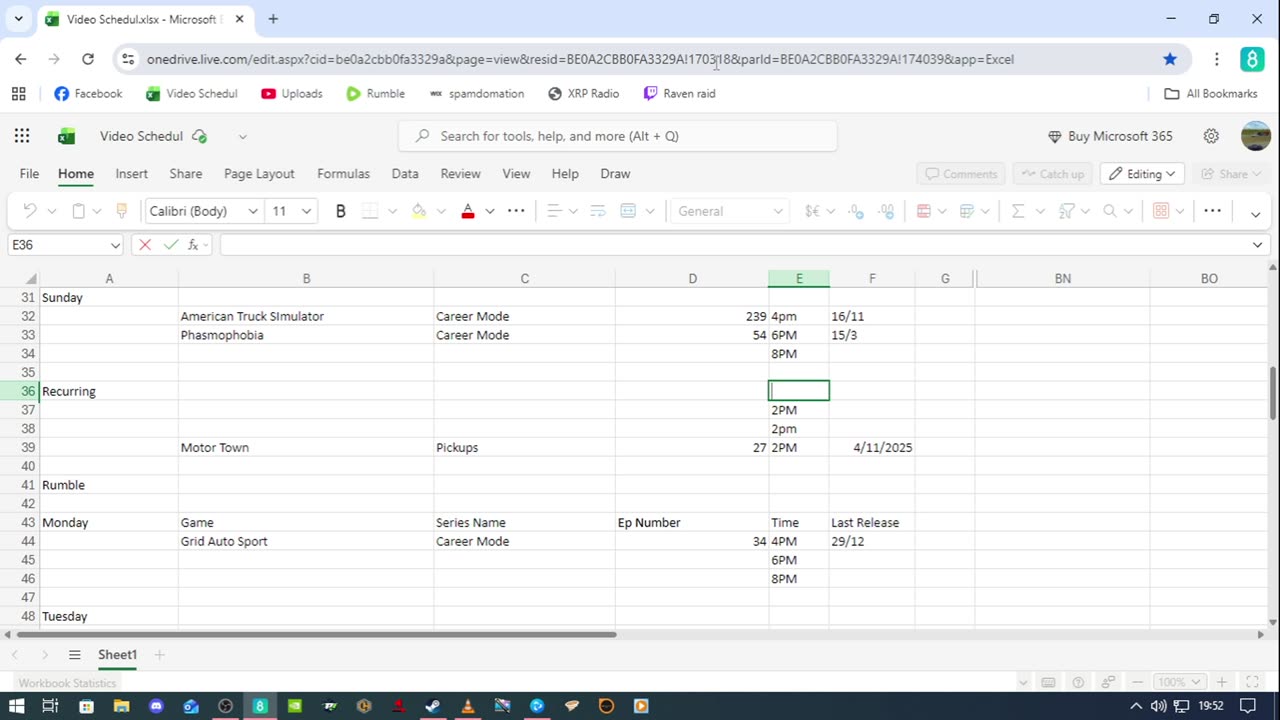Screen dimensions: 1280x720
Task: Open the ribbon overflow ellipsis menu
Action: [1212, 211]
